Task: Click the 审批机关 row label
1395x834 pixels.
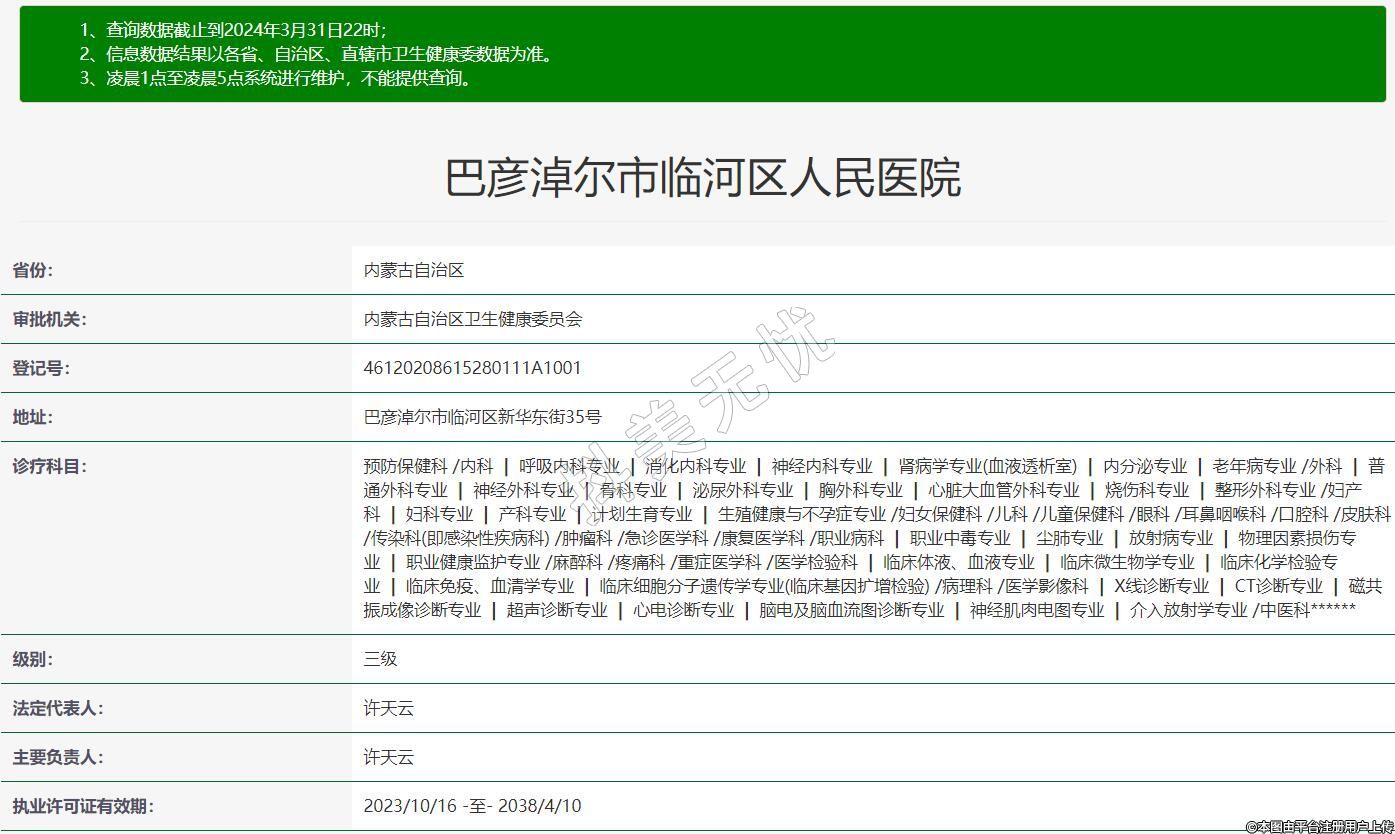Action: click(x=49, y=319)
